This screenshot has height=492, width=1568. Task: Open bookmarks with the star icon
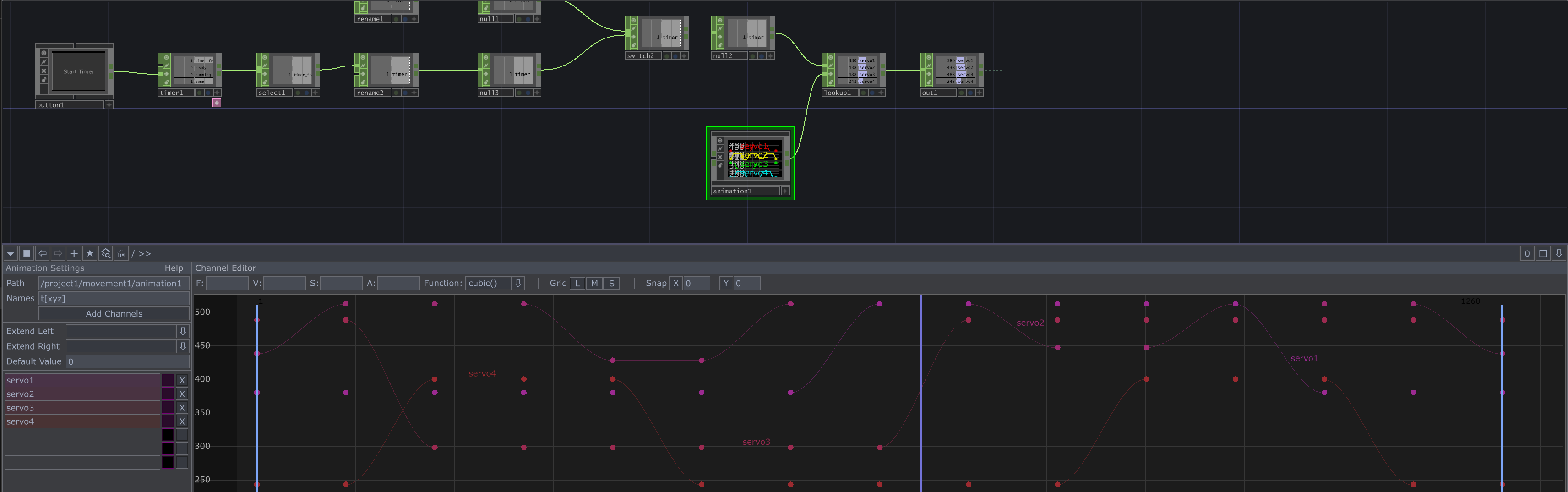(89, 253)
